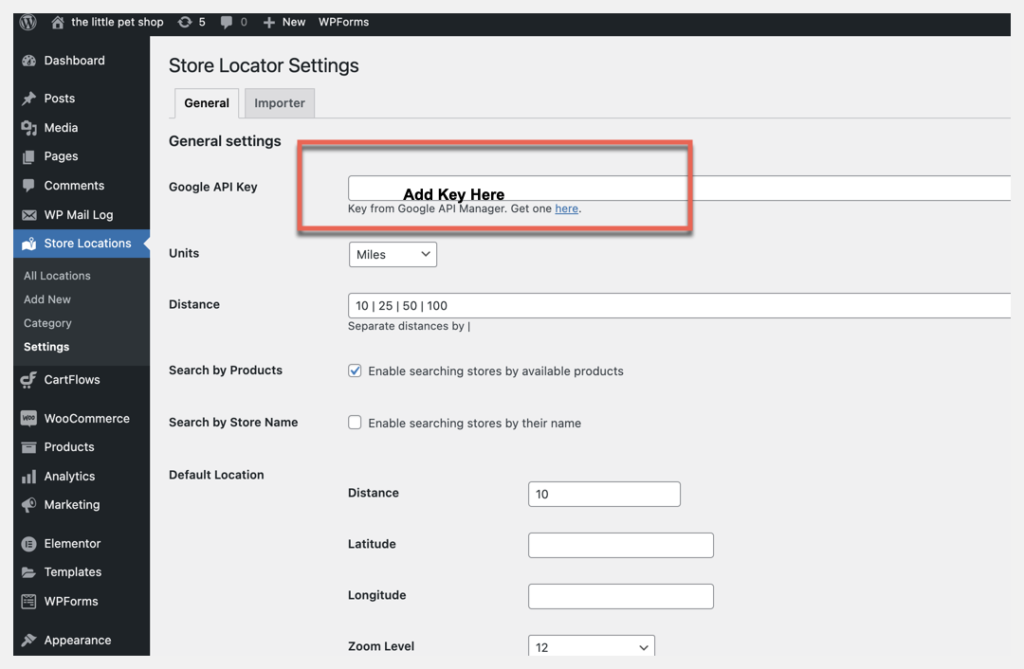
Task: Click the WordPress logo in the top bar
Action: pyautogui.click(x=27, y=22)
